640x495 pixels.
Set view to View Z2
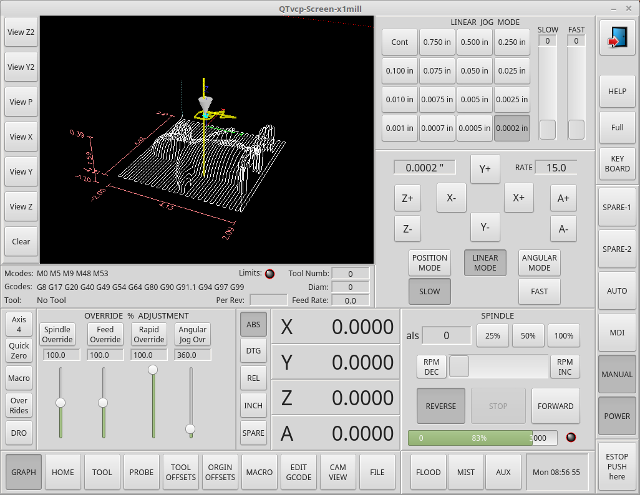(x=21, y=32)
